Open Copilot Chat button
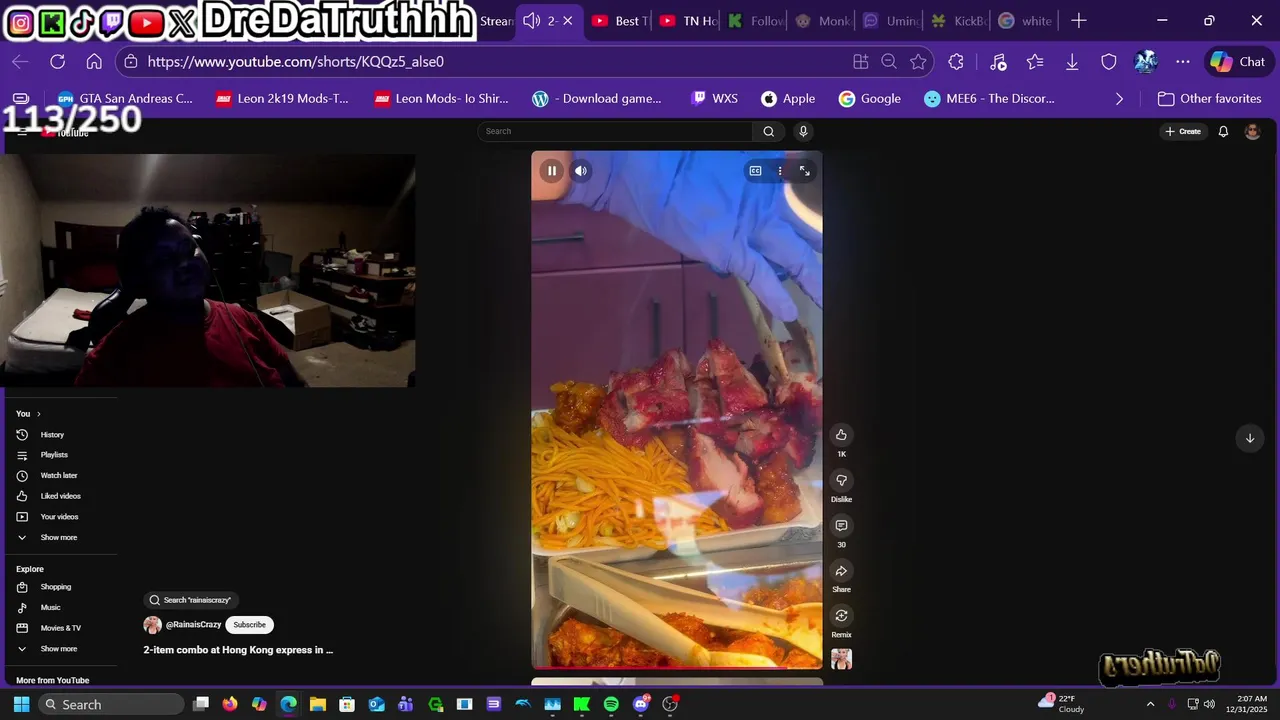 tap(1238, 62)
